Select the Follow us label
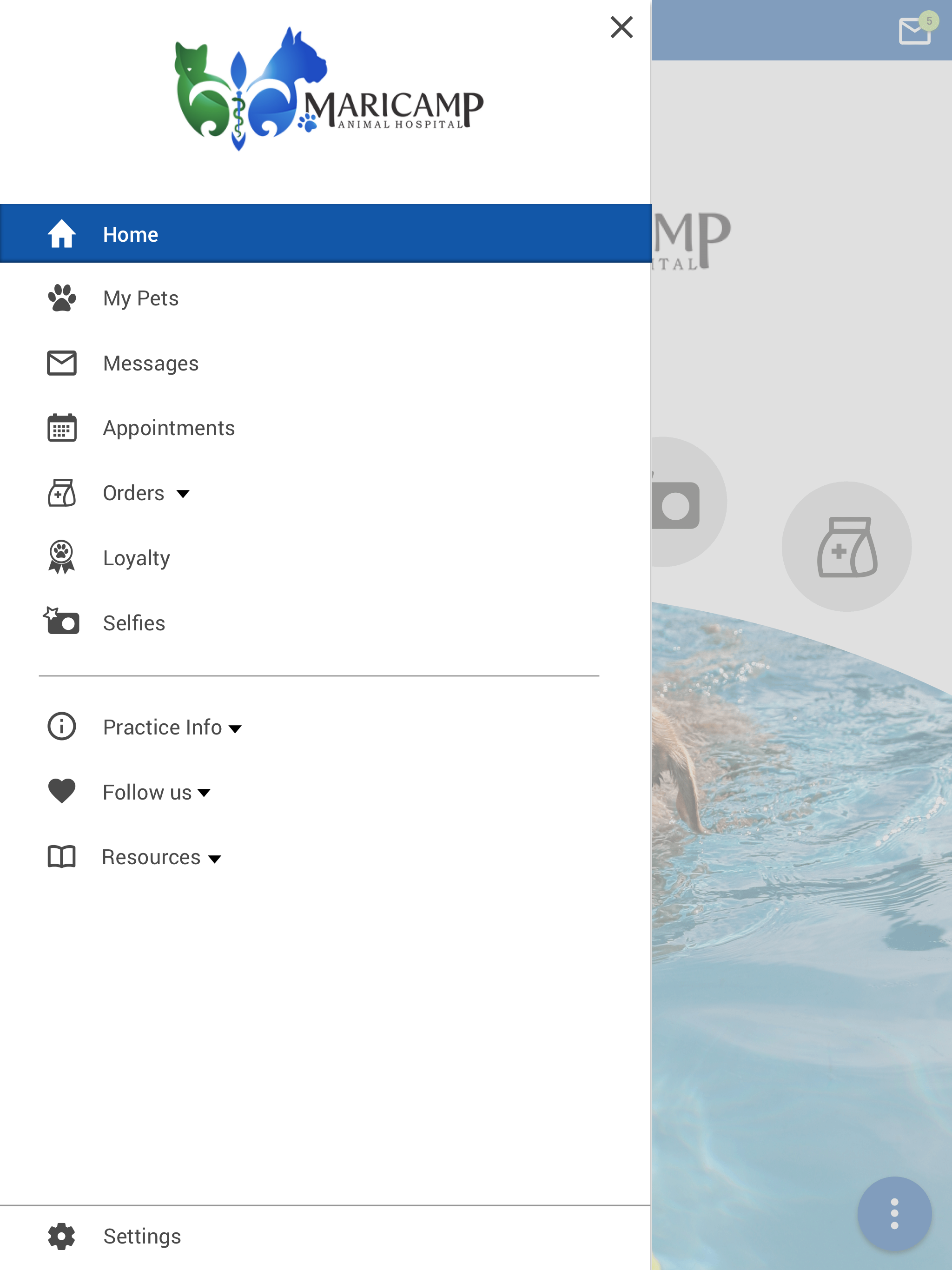Screen dimensions: 952x1270 147,792
